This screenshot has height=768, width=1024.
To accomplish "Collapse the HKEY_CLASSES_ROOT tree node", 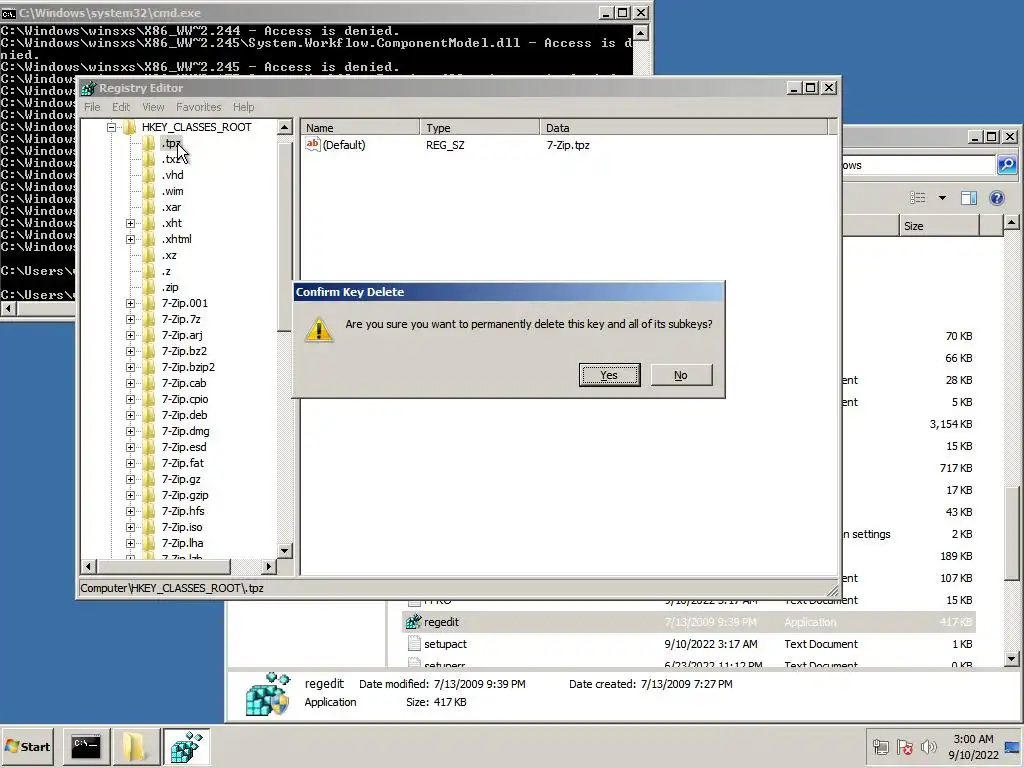I will 112,127.
